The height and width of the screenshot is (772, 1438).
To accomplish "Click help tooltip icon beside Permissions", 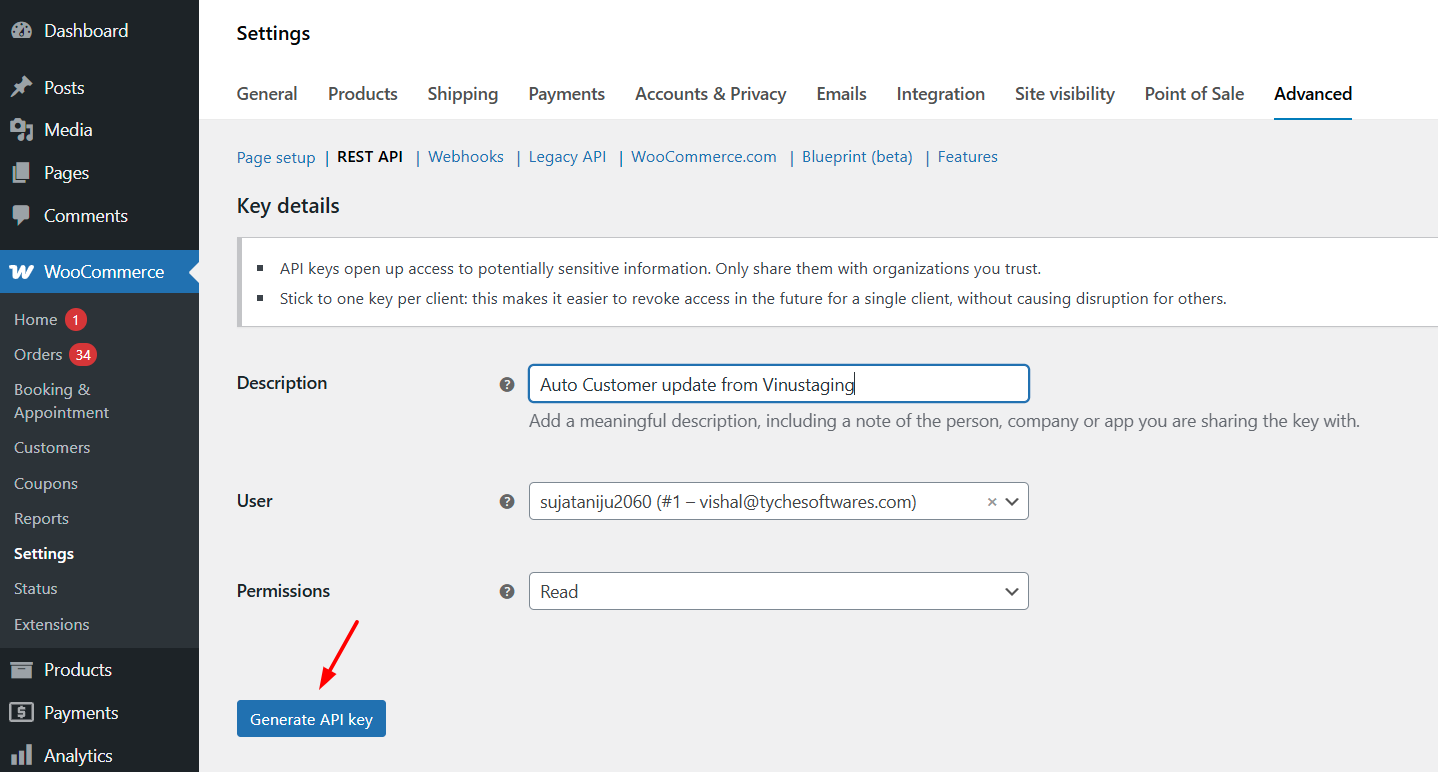I will pyautogui.click(x=507, y=592).
